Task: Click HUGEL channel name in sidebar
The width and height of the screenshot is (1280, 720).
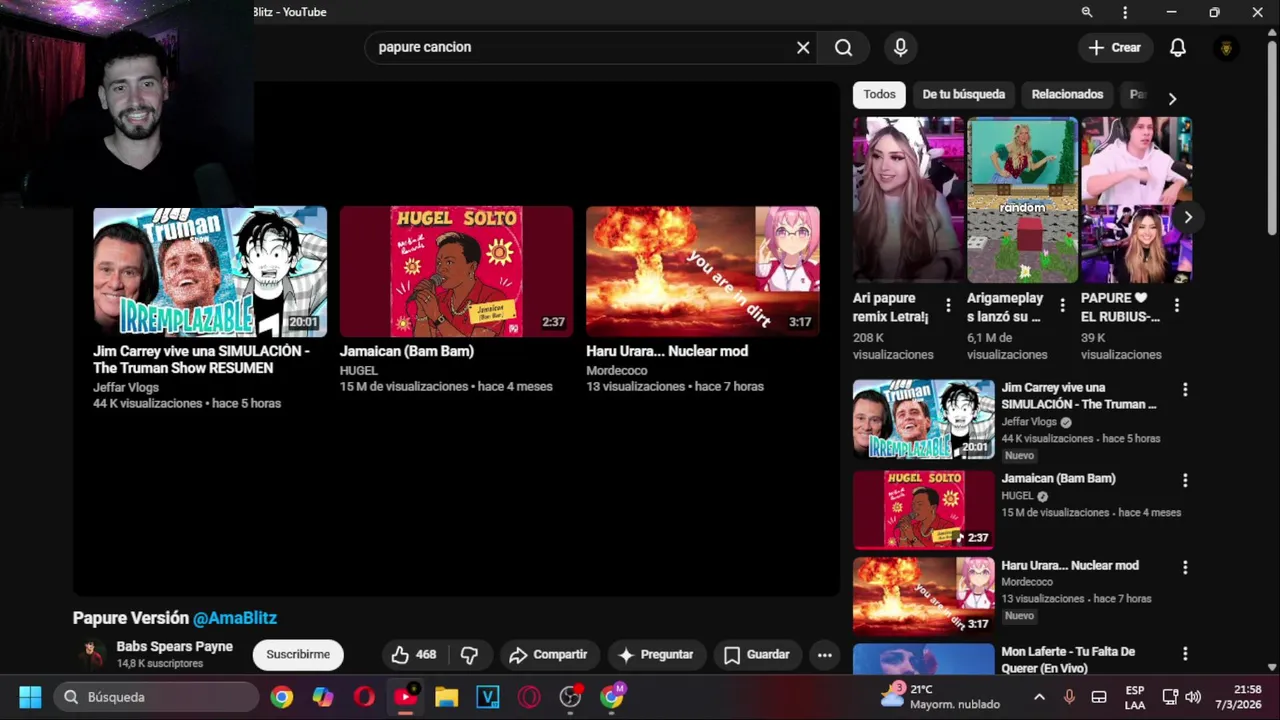Action: pyautogui.click(x=1017, y=496)
